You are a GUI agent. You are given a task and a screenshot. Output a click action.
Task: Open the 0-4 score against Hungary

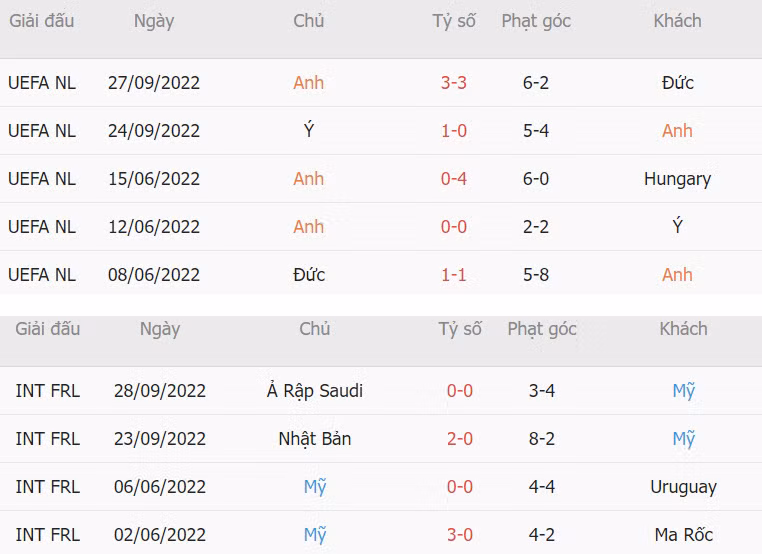click(454, 179)
